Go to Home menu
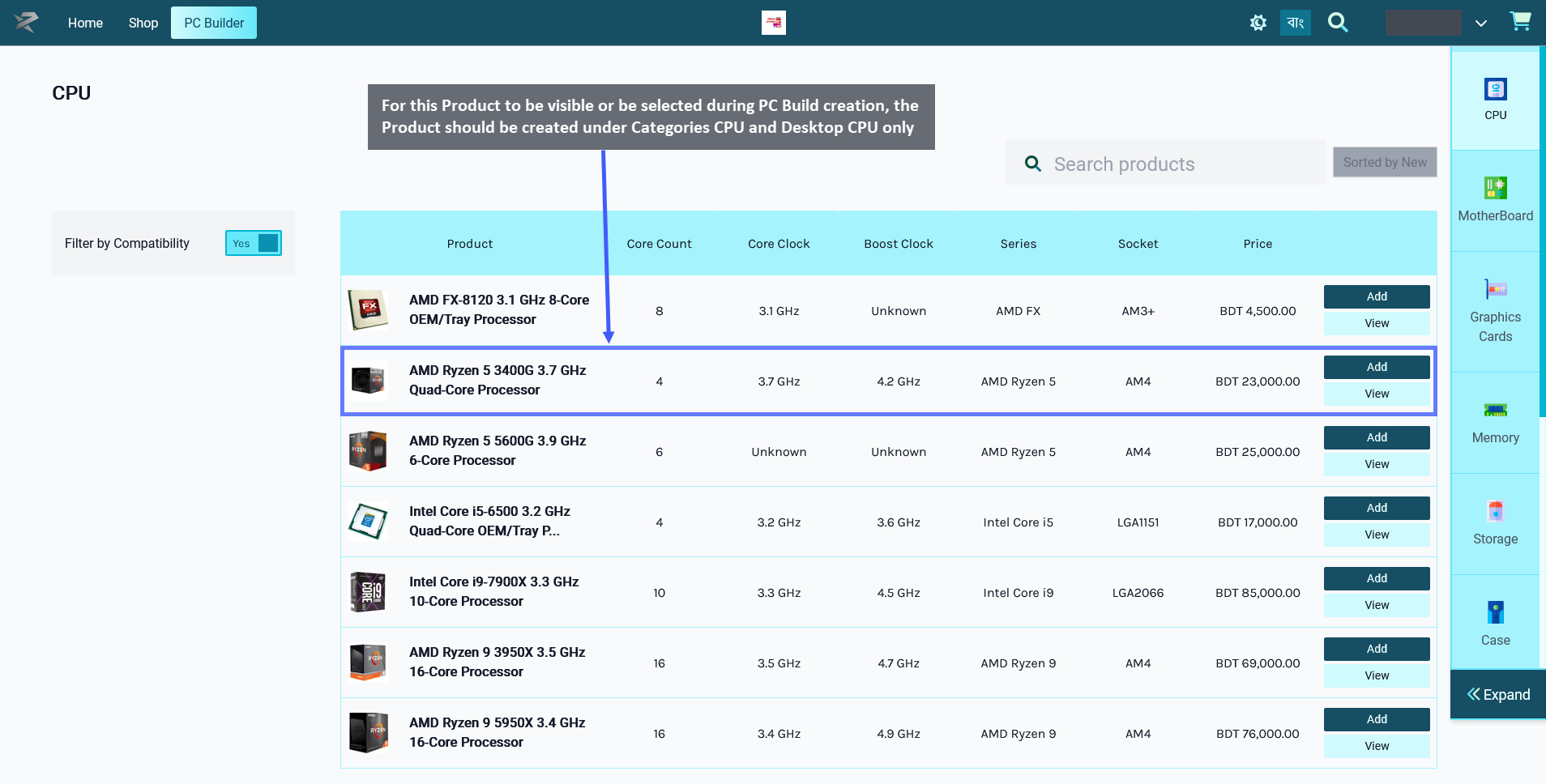The height and width of the screenshot is (784, 1546). (85, 23)
